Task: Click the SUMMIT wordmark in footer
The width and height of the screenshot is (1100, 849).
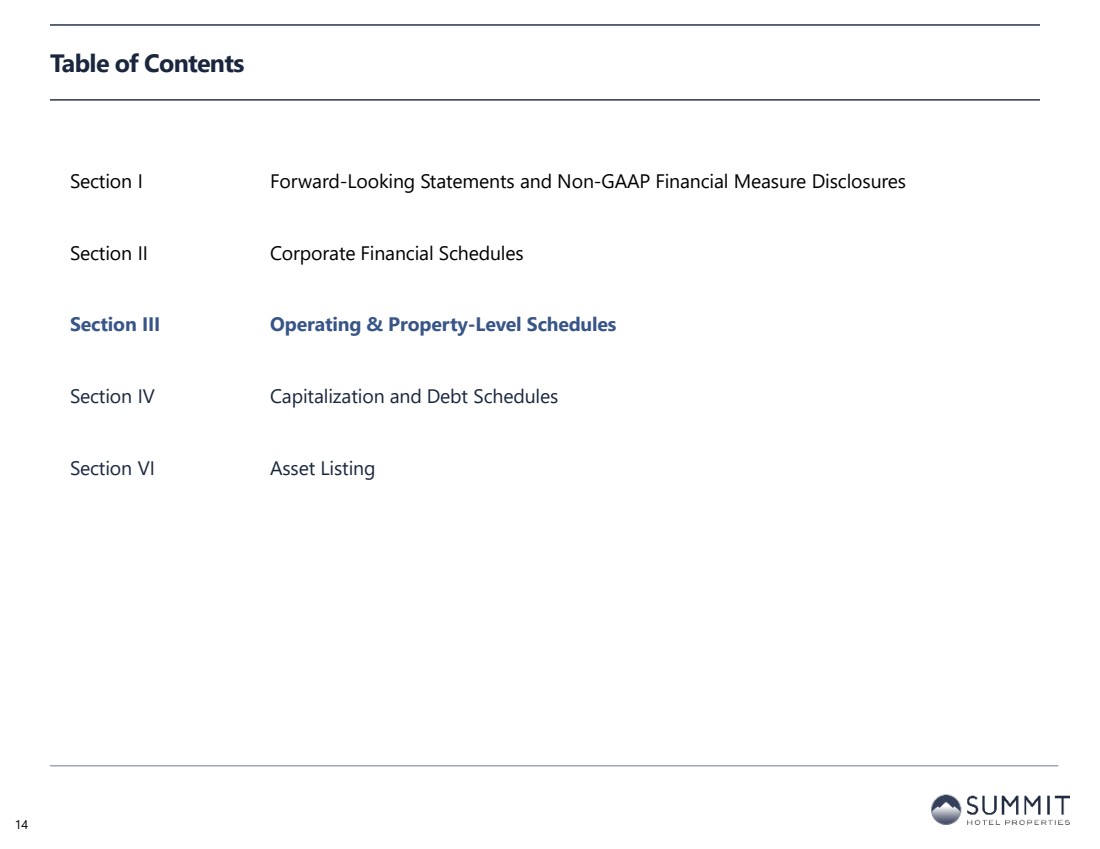Action: coord(1018,805)
